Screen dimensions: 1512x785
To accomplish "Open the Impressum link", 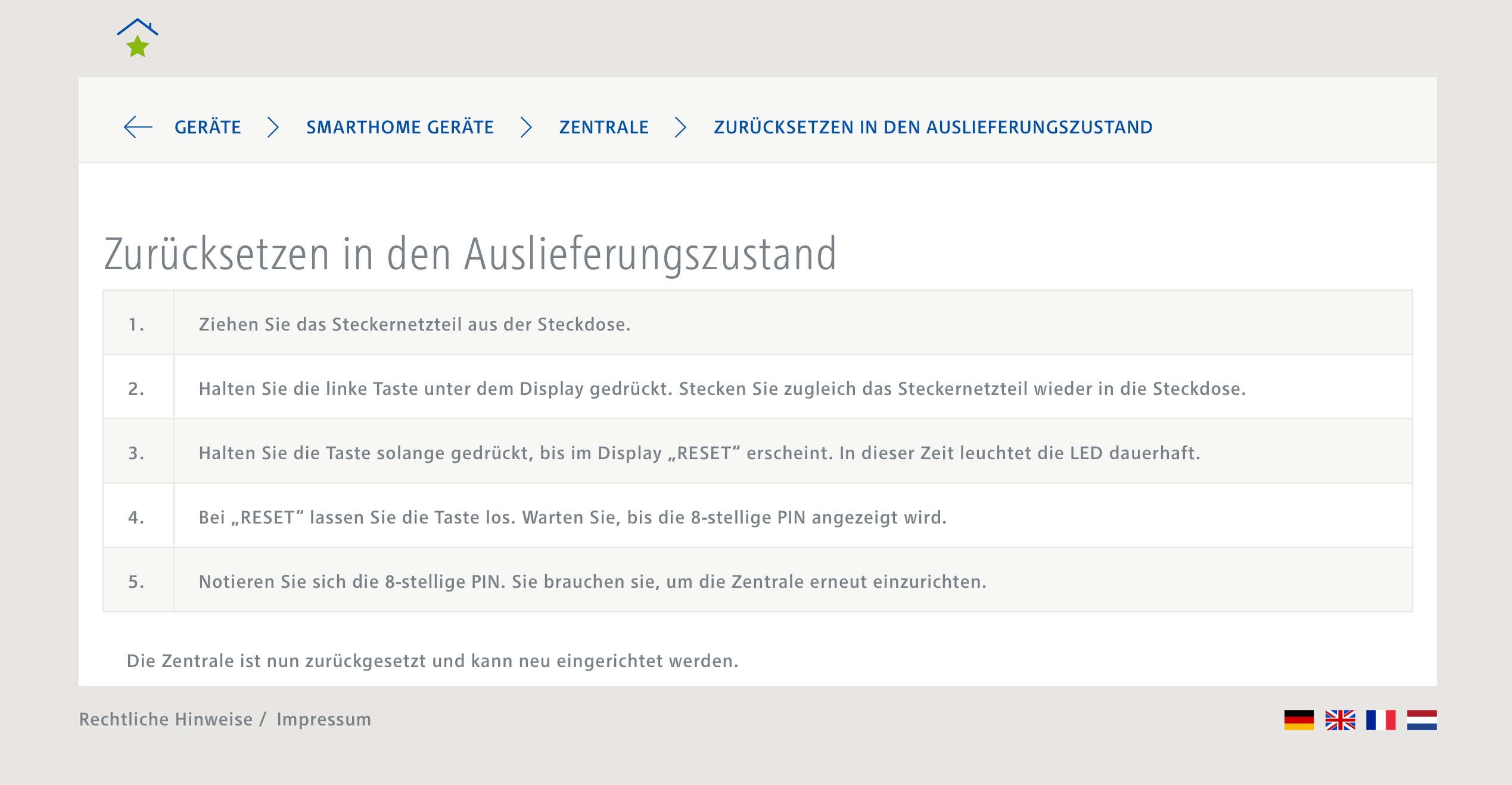I will (323, 719).
